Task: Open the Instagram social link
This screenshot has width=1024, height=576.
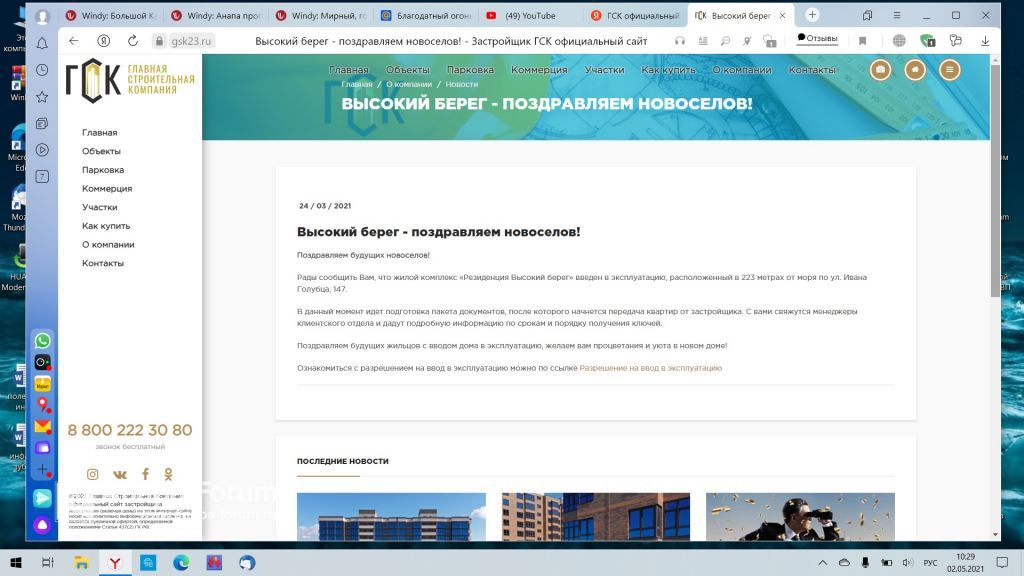Action: [x=93, y=474]
